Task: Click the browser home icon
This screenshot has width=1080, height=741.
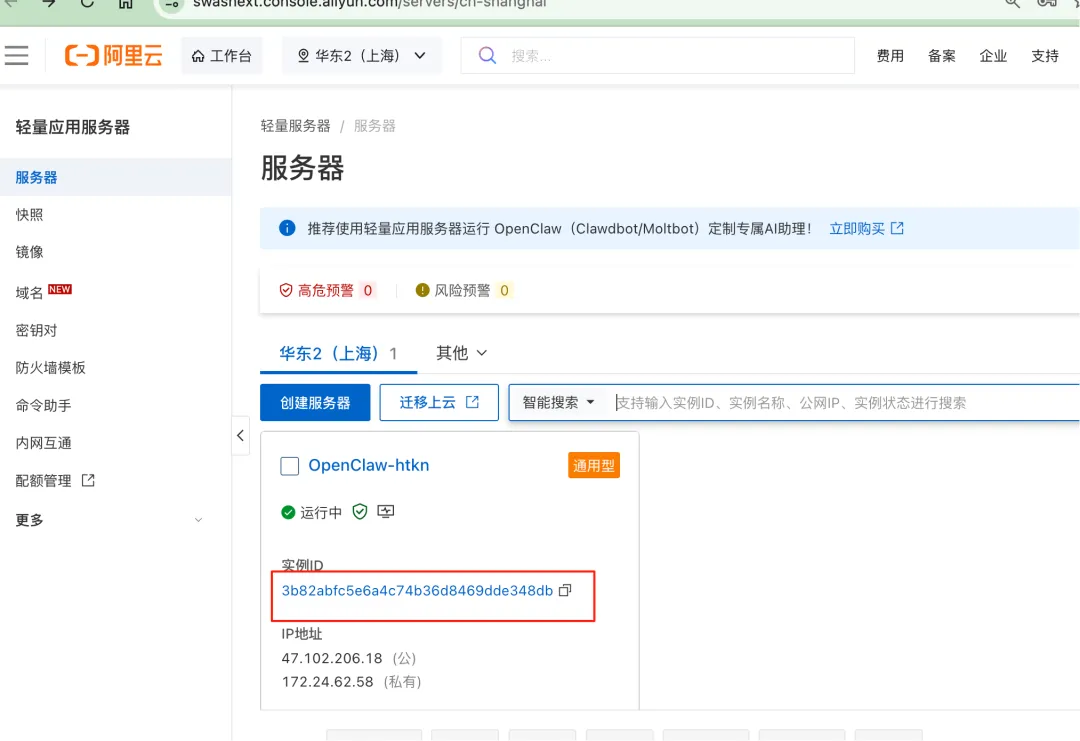Action: point(125,3)
